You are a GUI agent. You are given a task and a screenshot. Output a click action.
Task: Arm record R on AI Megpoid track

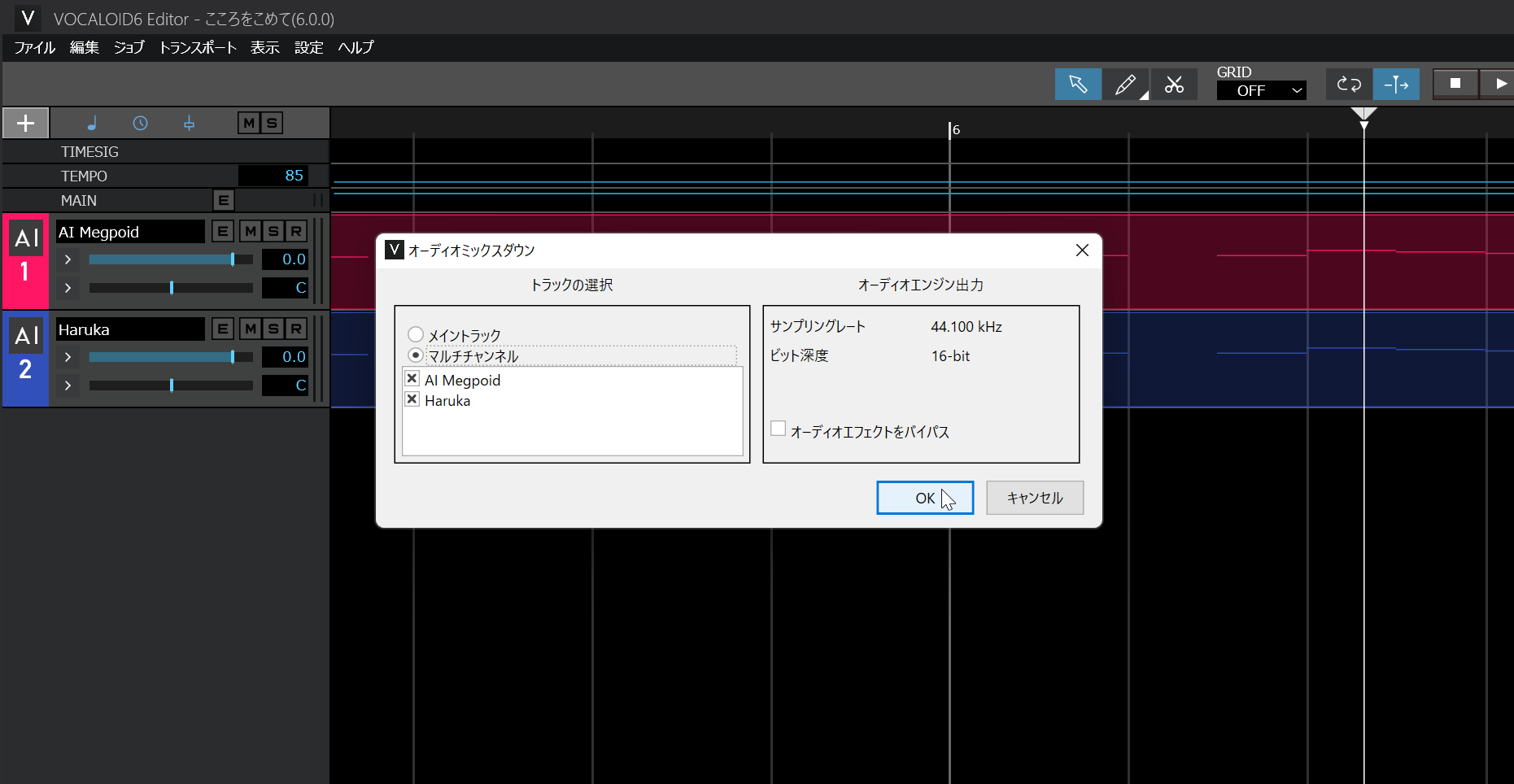[296, 231]
